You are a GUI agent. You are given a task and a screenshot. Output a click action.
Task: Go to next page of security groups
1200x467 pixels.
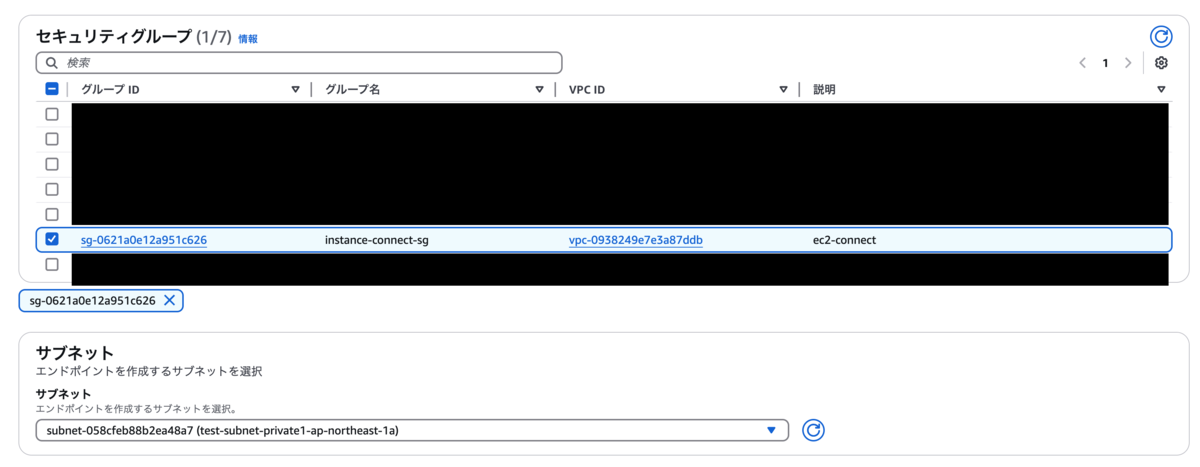point(1128,63)
